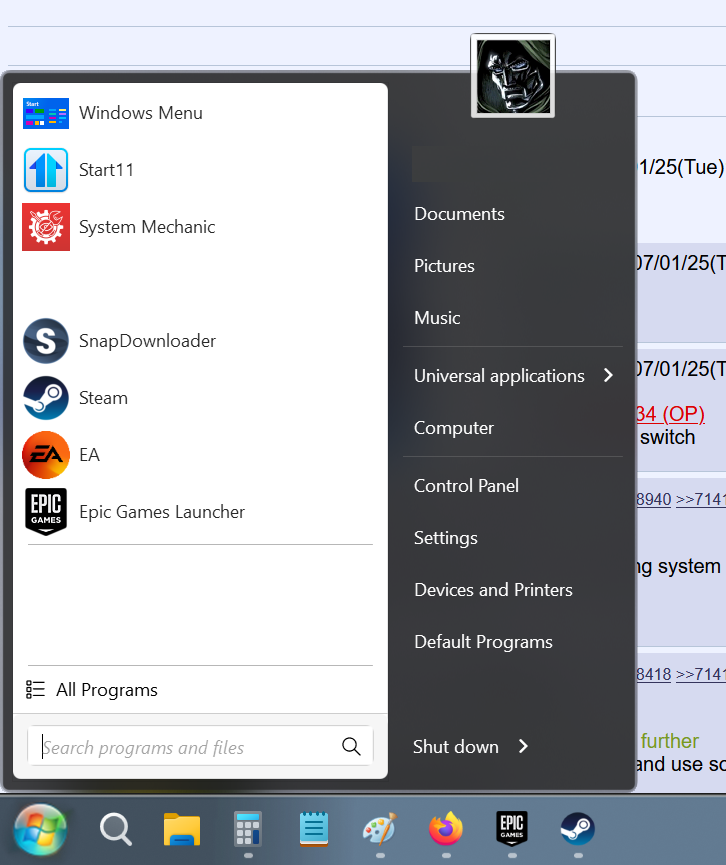Click the All Programs list icon
Viewport: 726px width, 865px height.
click(35, 690)
